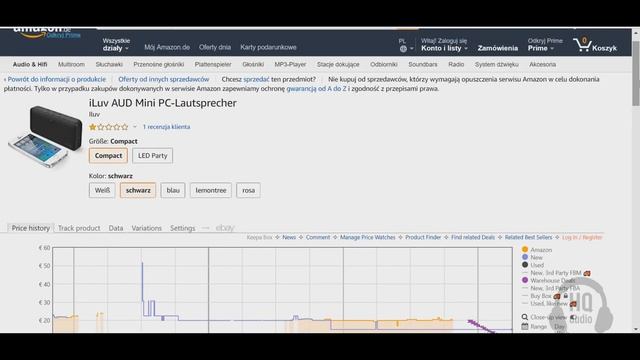This screenshot has height=360, width=640.
Task: Click shipping icon beside Used, like new
Action: 573,304
